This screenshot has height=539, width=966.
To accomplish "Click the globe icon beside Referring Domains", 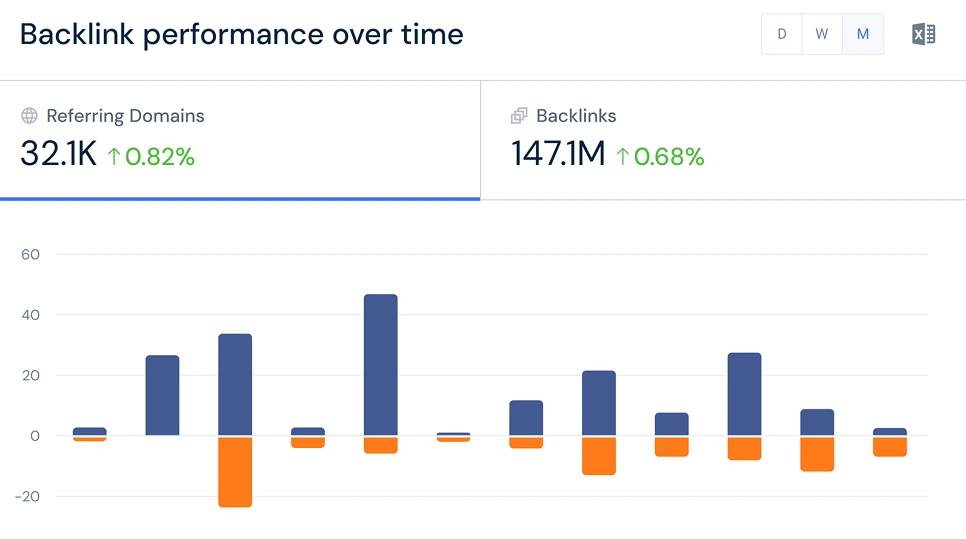I will click(x=29, y=116).
